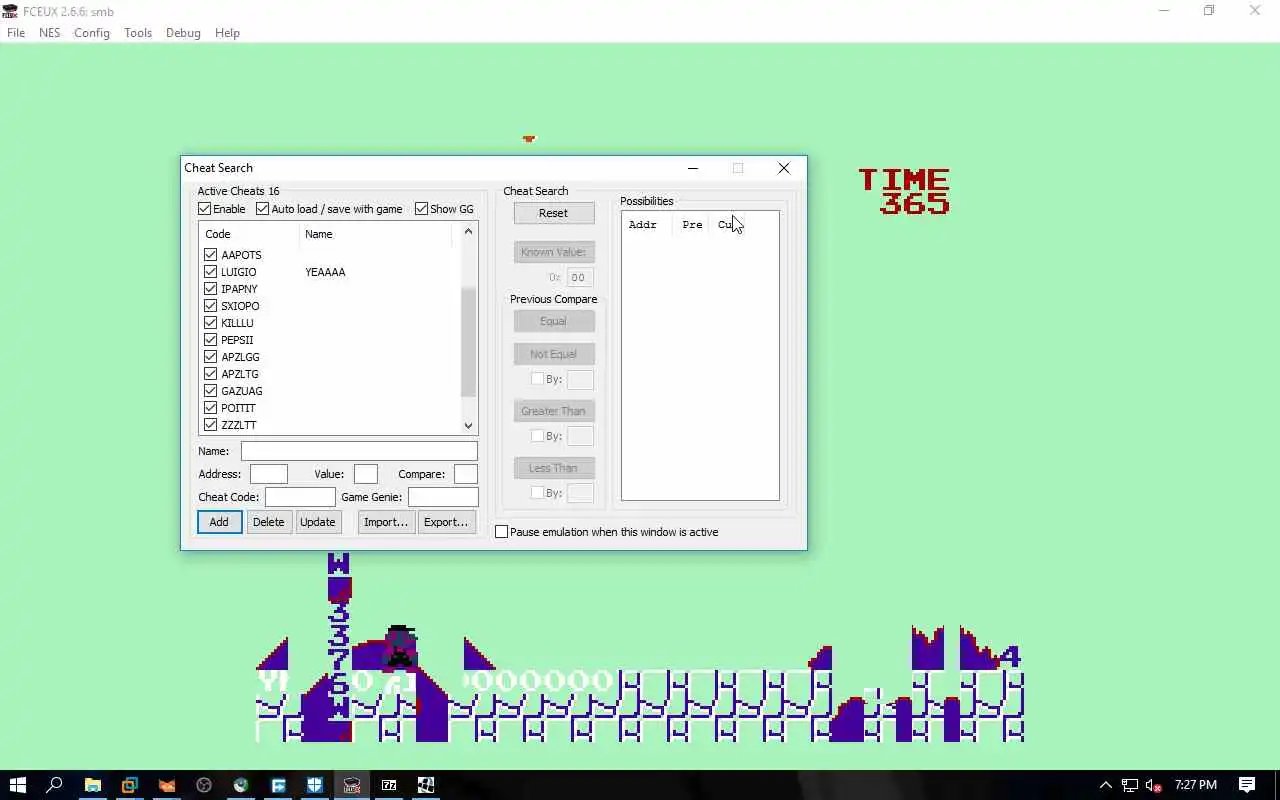Toggle the Show GG checkbox
This screenshot has height=800, width=1280.
click(x=421, y=209)
